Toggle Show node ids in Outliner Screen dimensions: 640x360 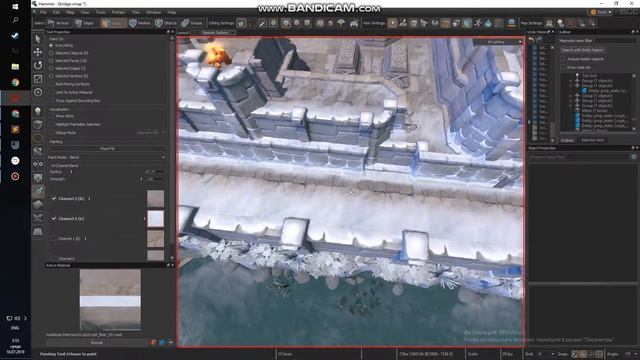[x=563, y=67]
